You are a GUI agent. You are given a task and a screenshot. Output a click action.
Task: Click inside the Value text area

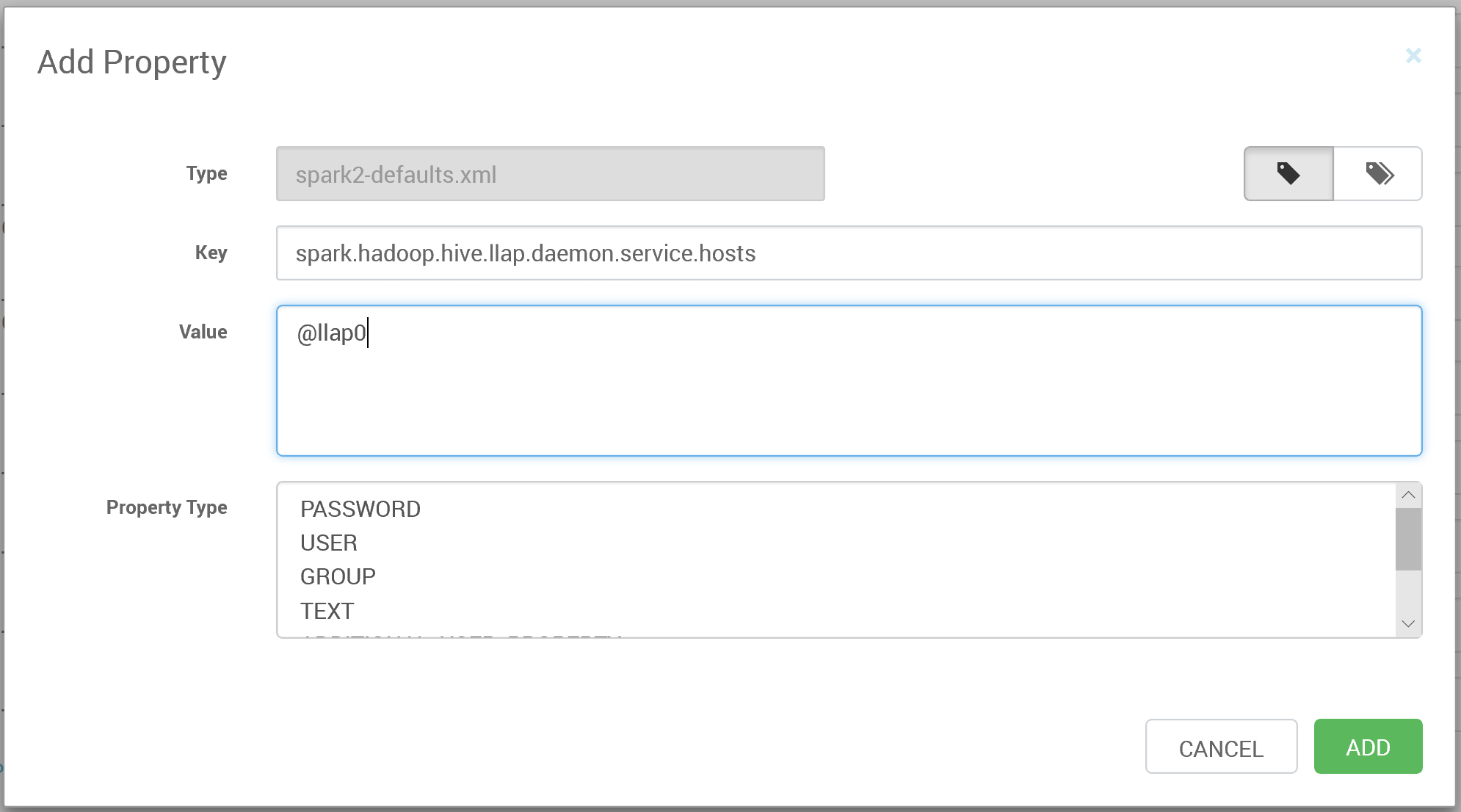(849, 389)
